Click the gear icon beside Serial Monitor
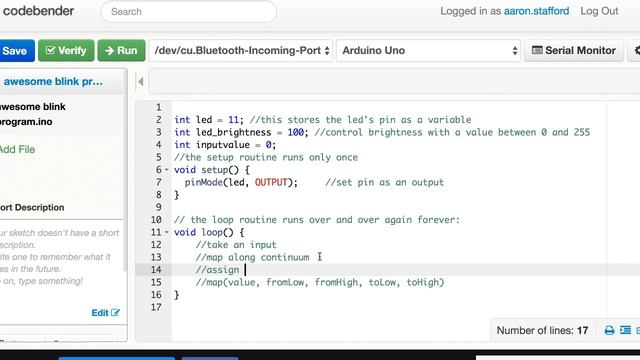The image size is (640, 360). (x=636, y=51)
